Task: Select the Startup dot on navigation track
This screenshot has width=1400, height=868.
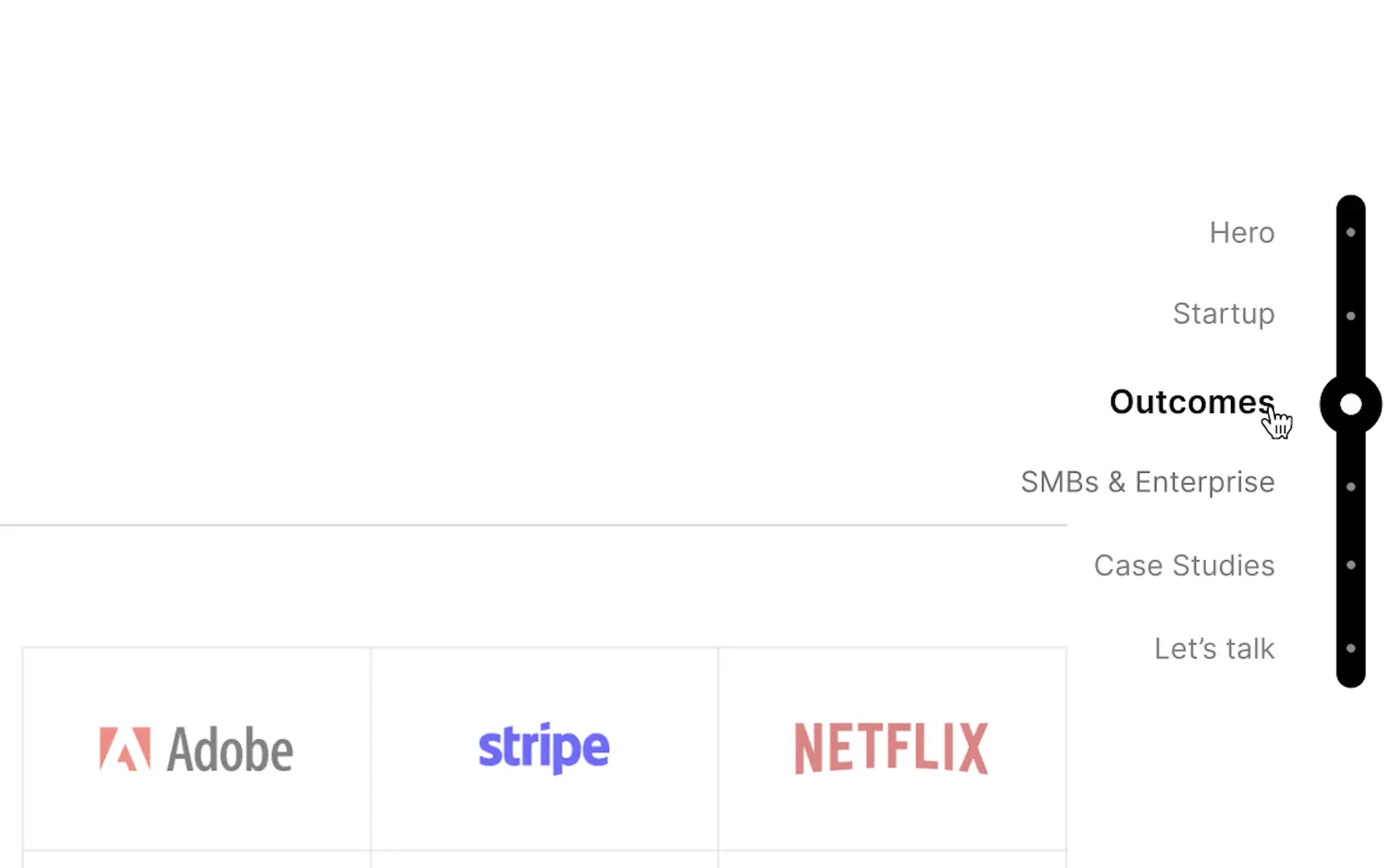Action: point(1350,315)
